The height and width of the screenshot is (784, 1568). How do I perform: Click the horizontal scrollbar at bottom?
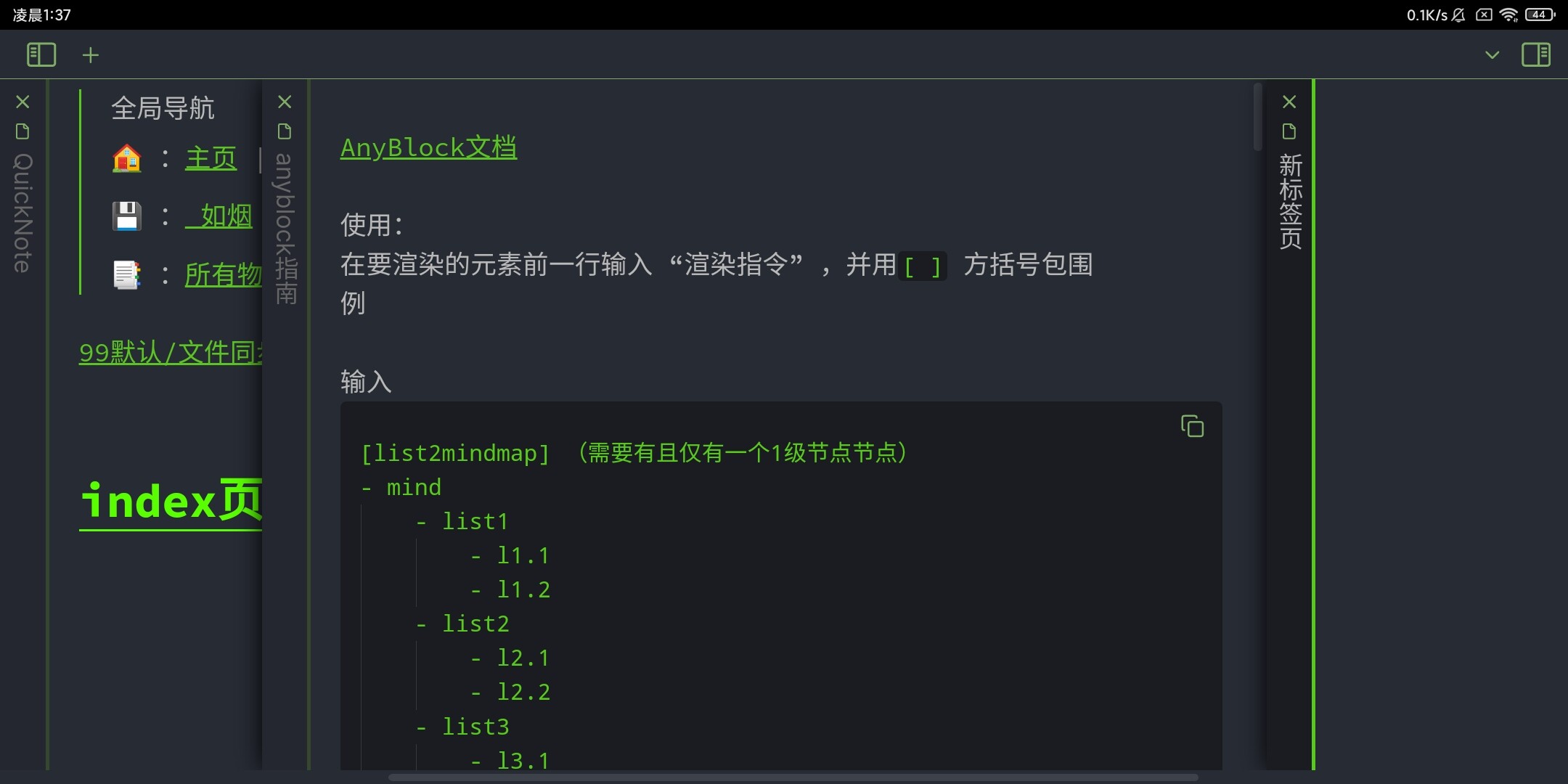(793, 777)
